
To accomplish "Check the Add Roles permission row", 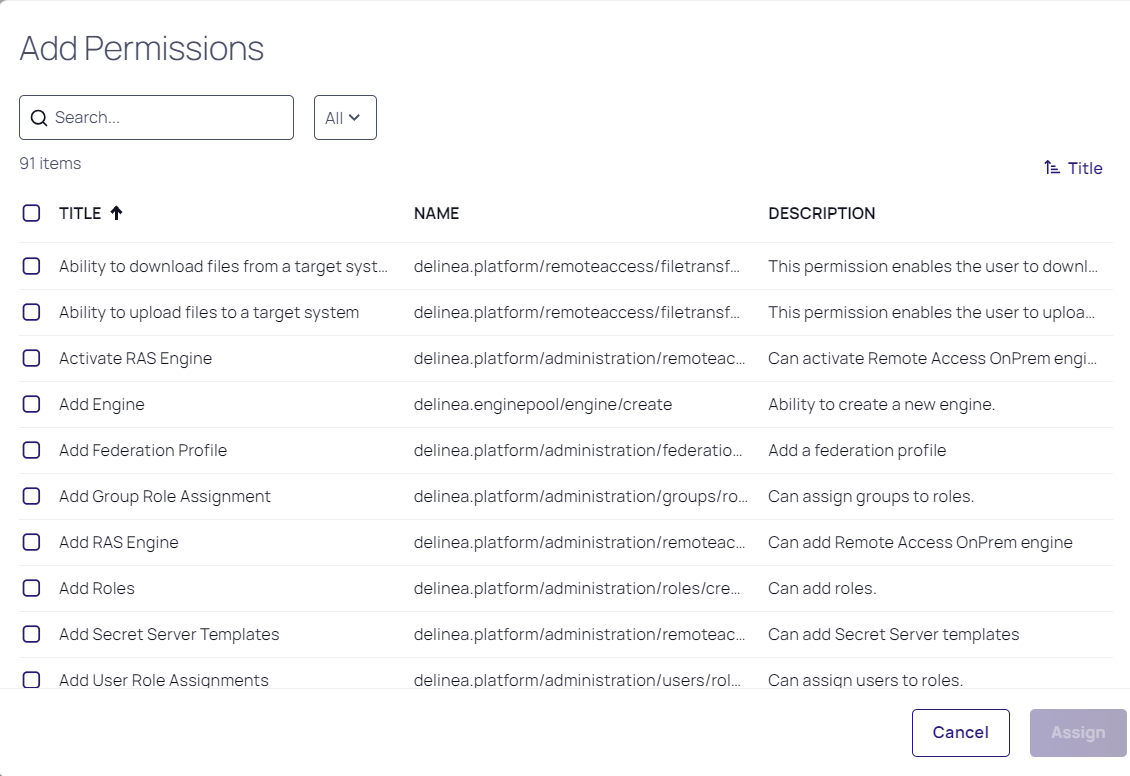I will coord(31,588).
